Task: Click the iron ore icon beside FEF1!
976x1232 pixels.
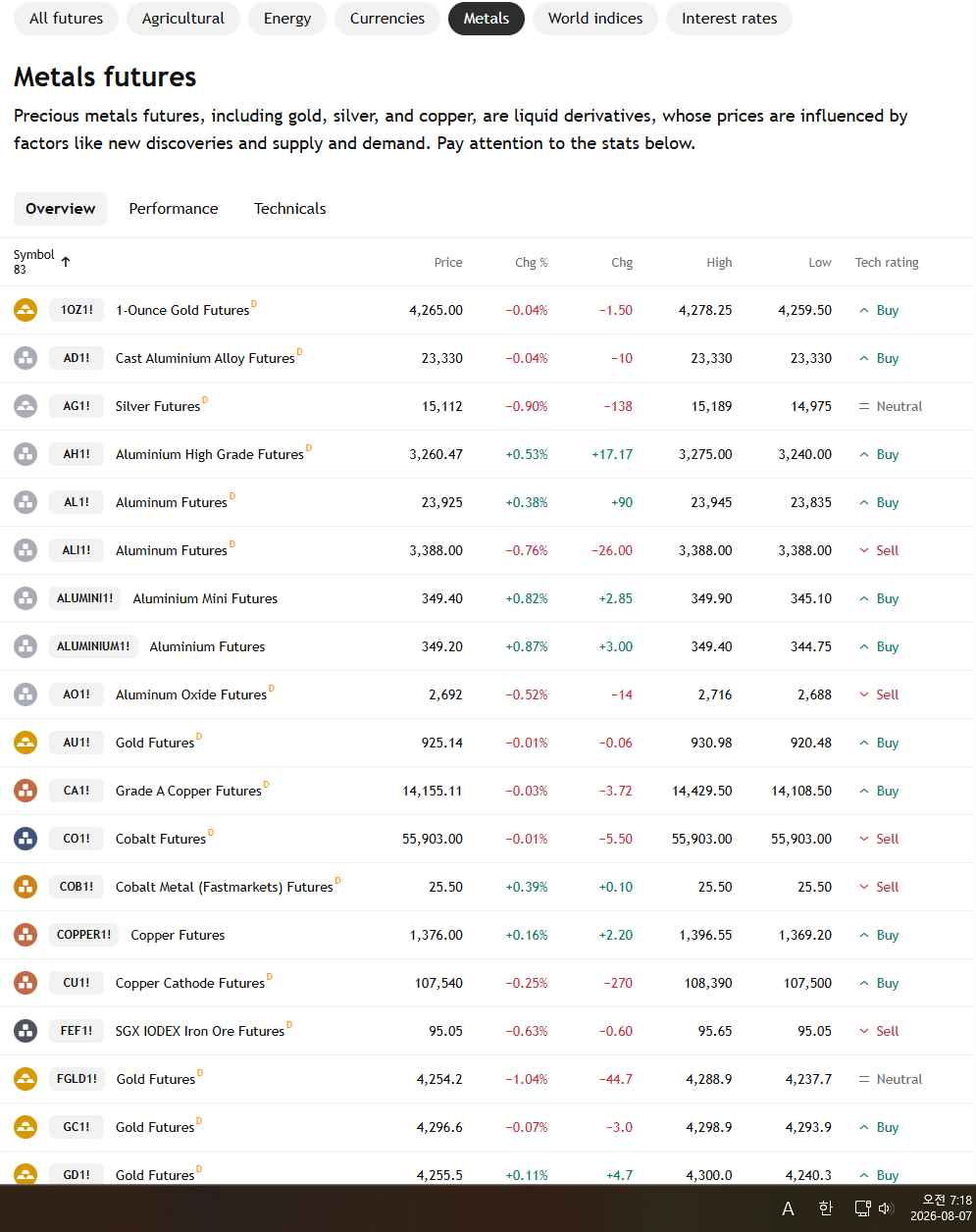Action: (26, 1031)
